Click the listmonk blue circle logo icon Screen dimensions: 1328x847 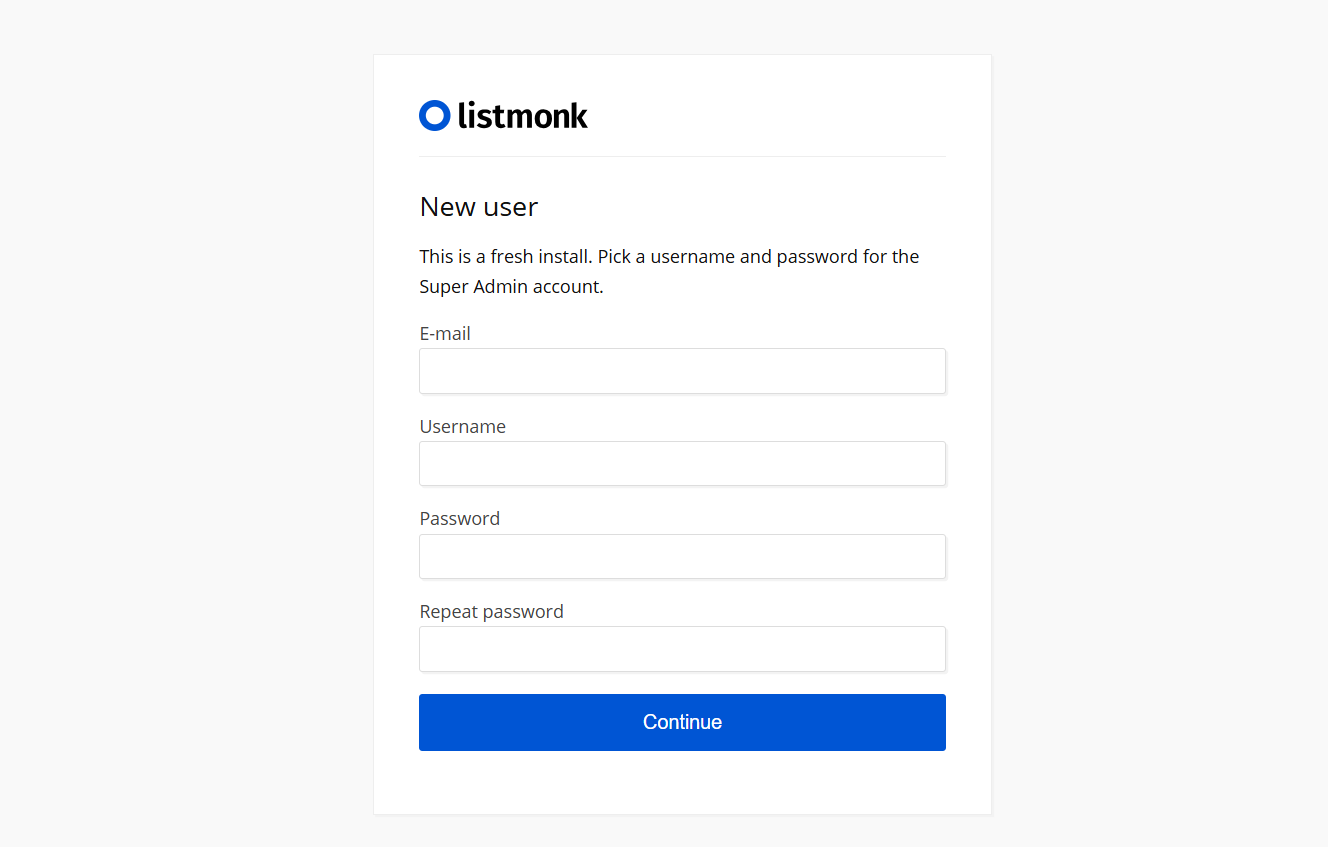pos(435,116)
